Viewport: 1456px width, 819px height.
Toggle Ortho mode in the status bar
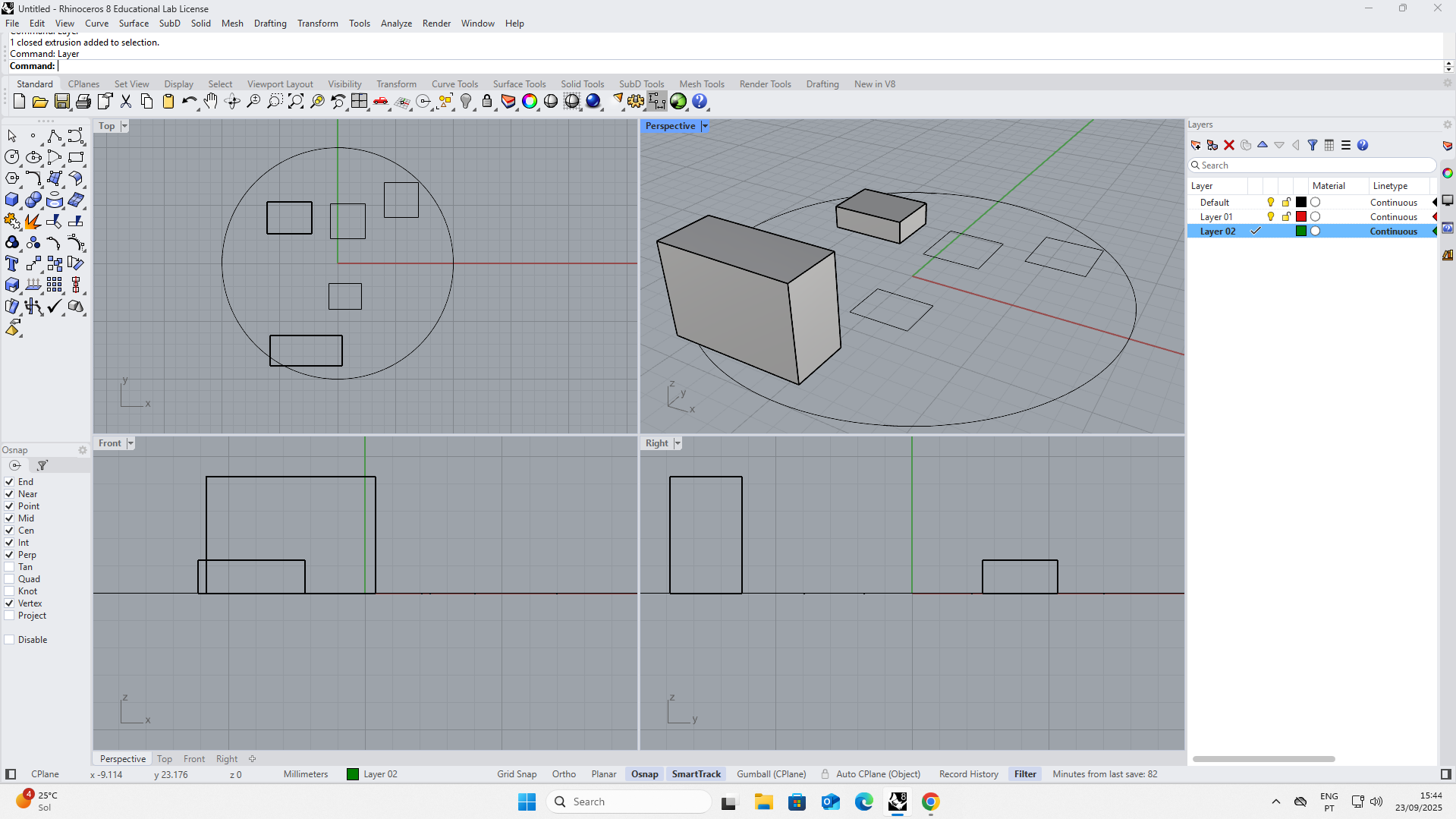click(563, 773)
